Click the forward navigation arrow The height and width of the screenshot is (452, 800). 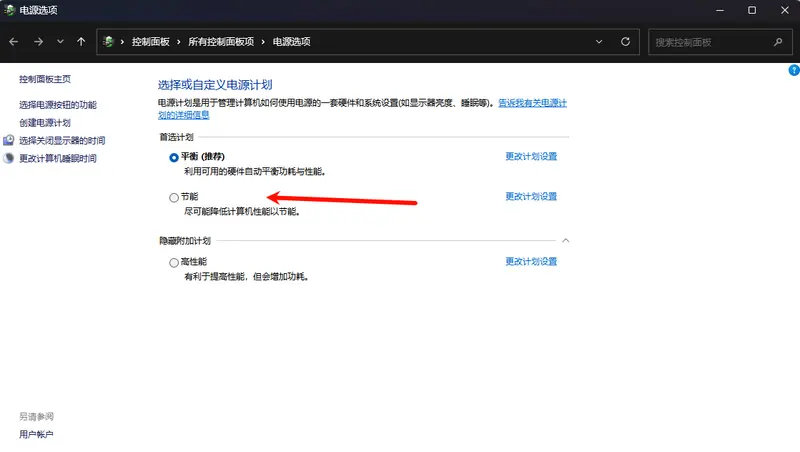tap(37, 42)
